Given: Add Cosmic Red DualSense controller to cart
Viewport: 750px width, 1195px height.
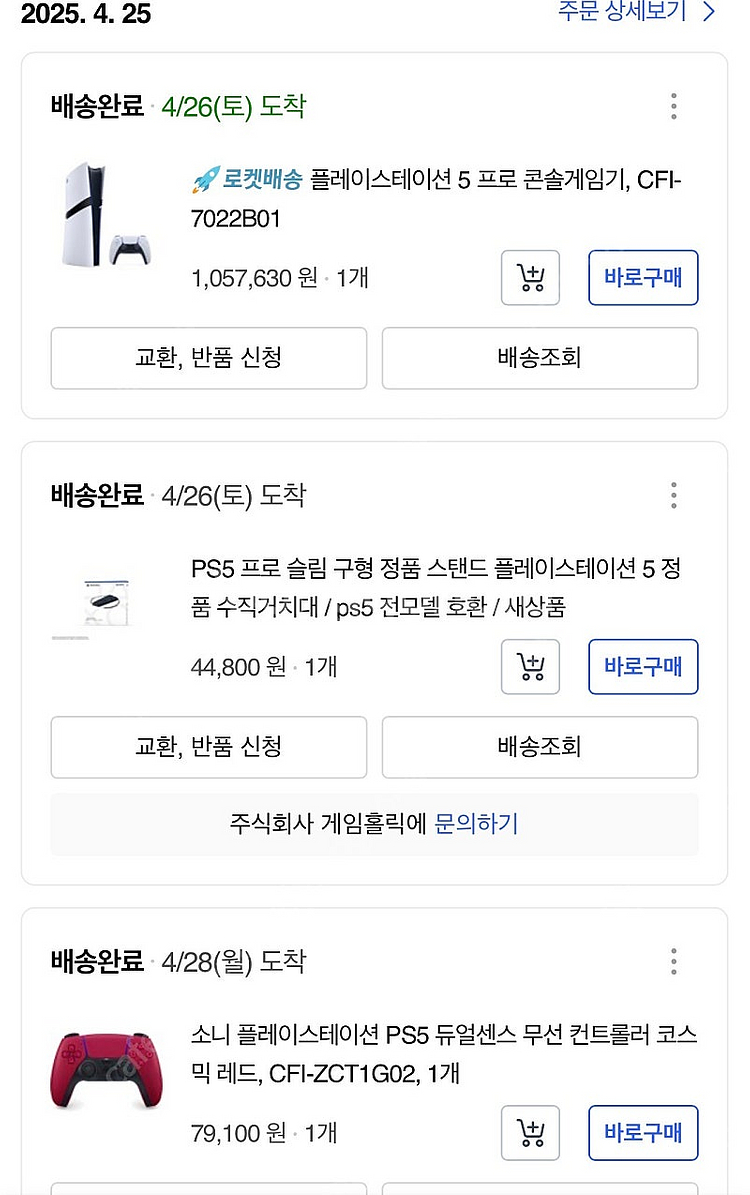Looking at the screenshot, I should [x=530, y=1132].
